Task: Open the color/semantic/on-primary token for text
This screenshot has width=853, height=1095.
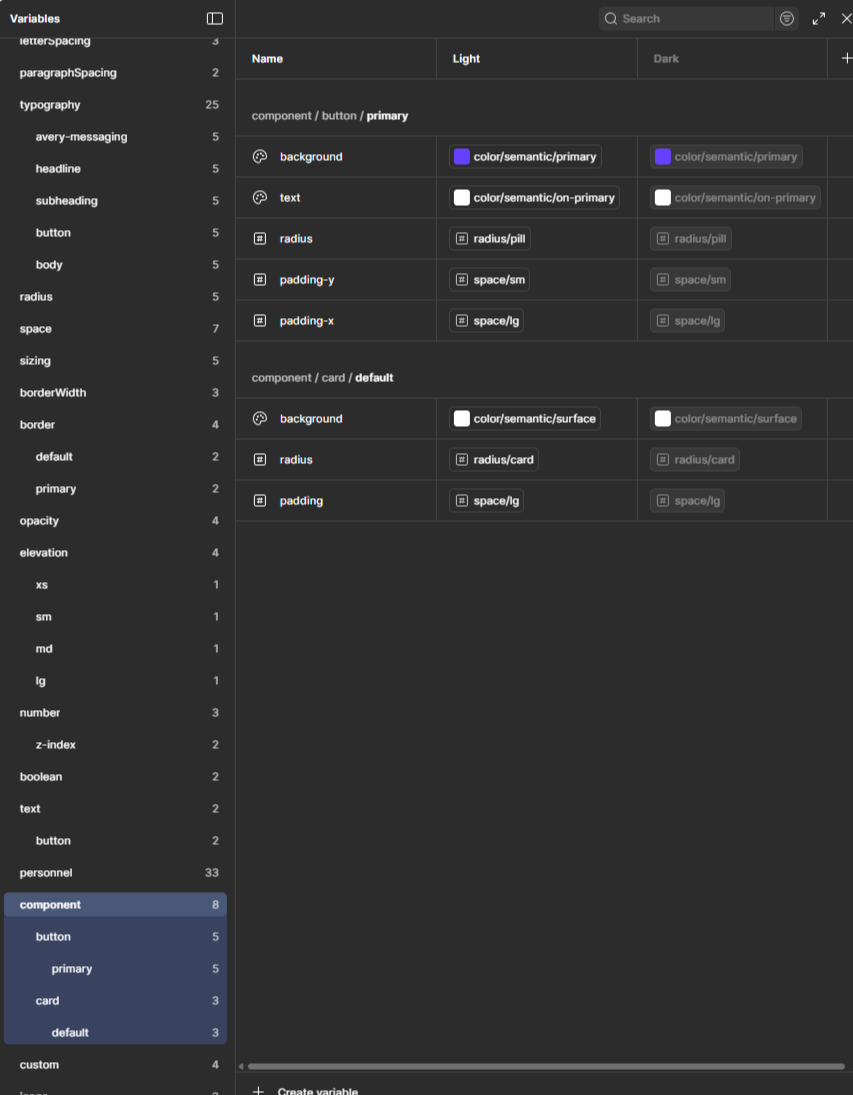Action: pyautogui.click(x=536, y=197)
